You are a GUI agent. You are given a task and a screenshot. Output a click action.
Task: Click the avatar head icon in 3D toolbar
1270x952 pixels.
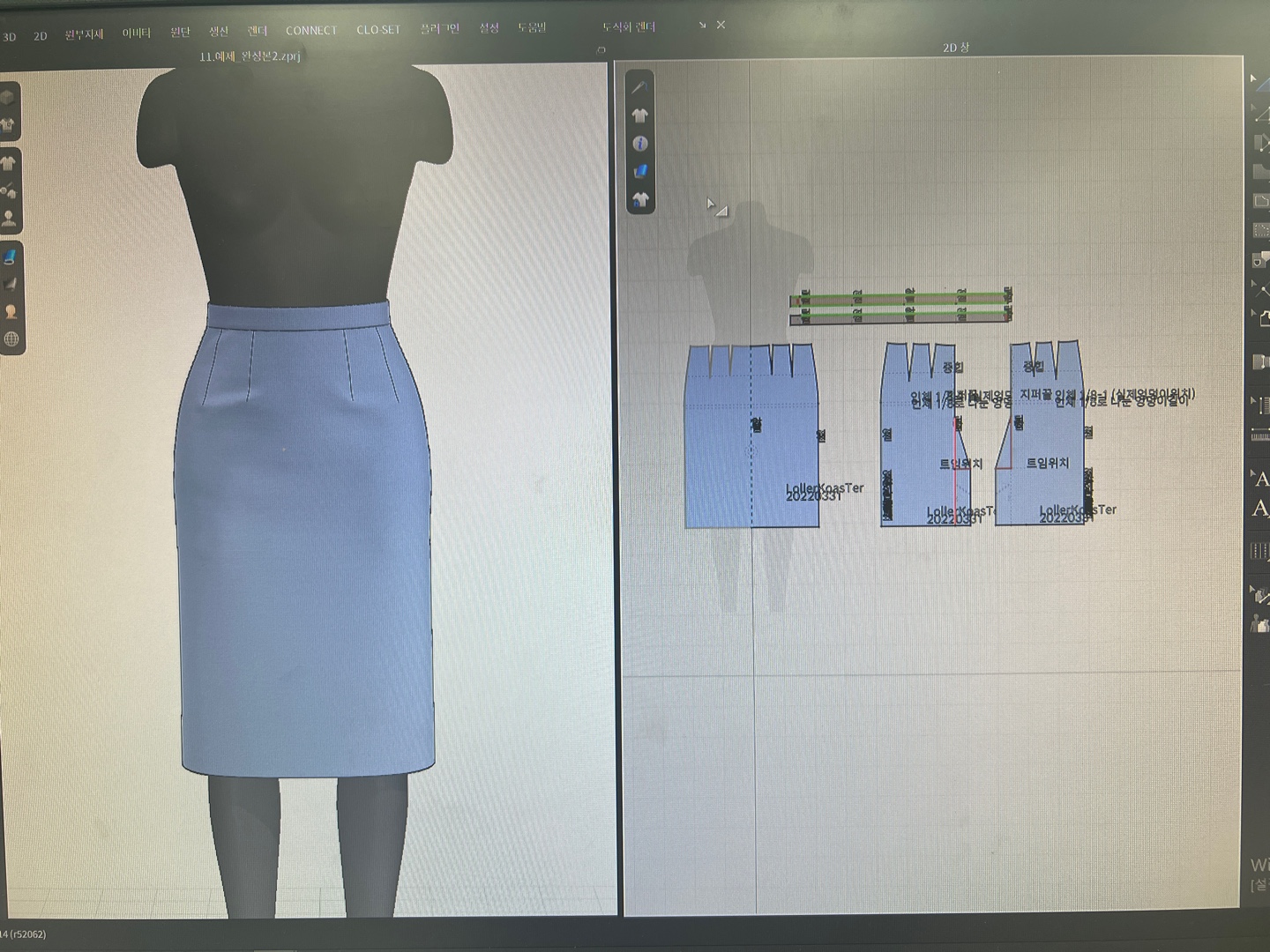tap(11, 311)
